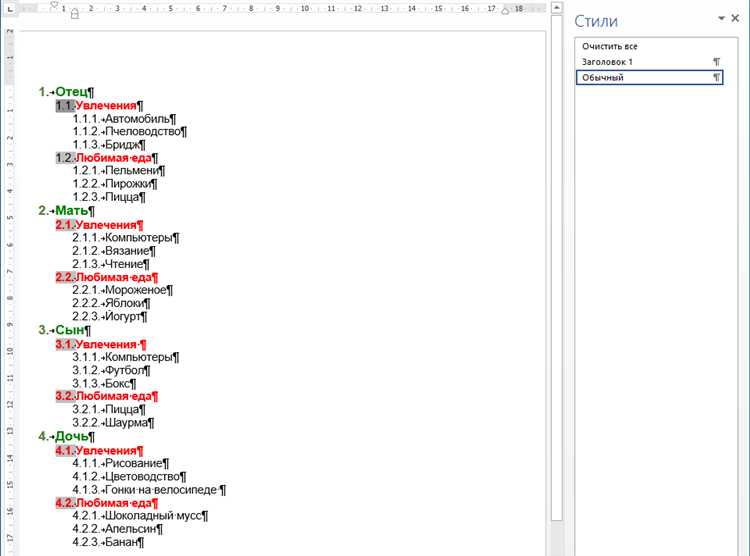Click the 3.1 Увлечения subheading
Viewport: 750px width, 556px height.
tap(100, 345)
